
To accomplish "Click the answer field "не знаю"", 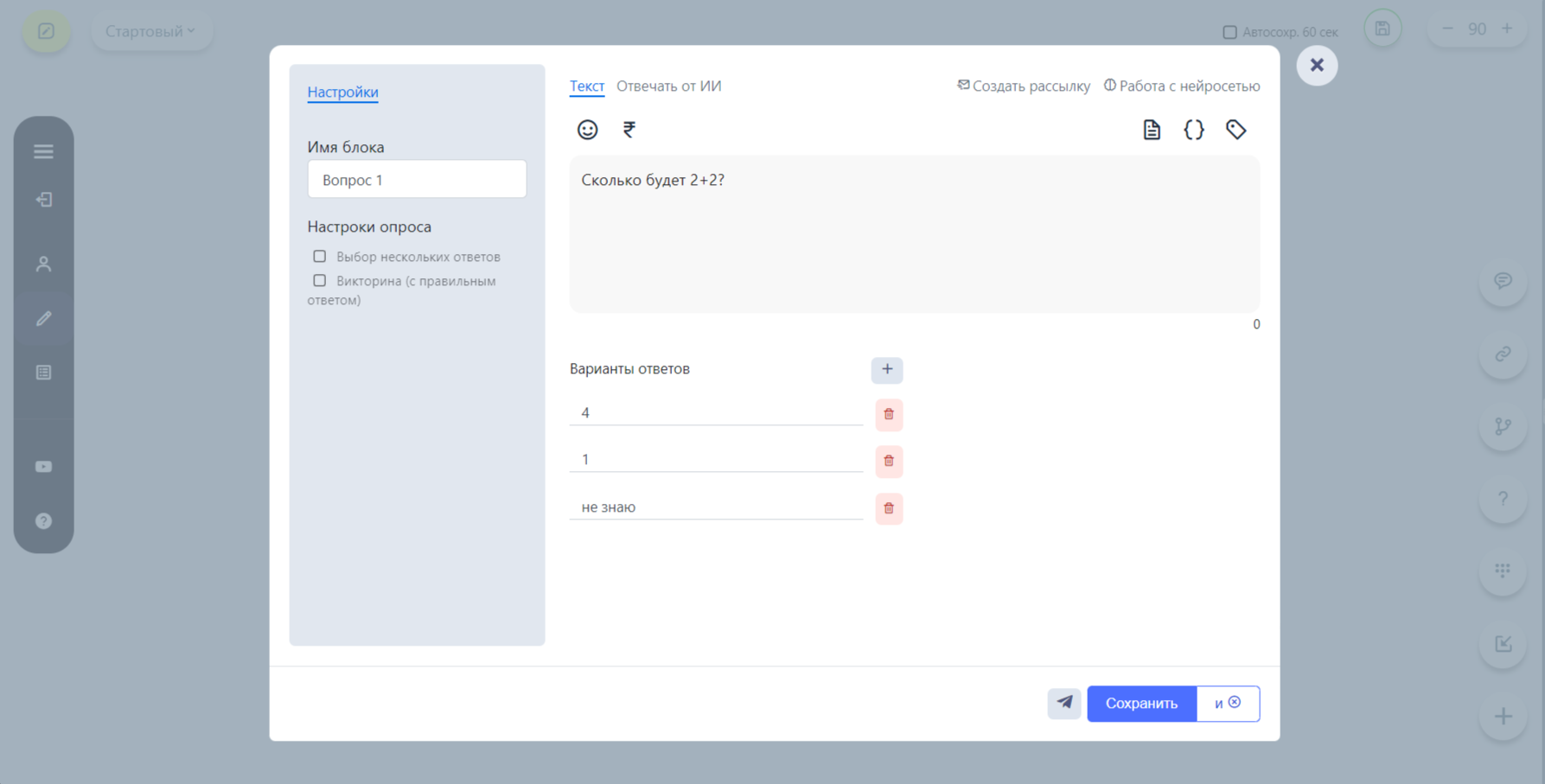I will 716,507.
